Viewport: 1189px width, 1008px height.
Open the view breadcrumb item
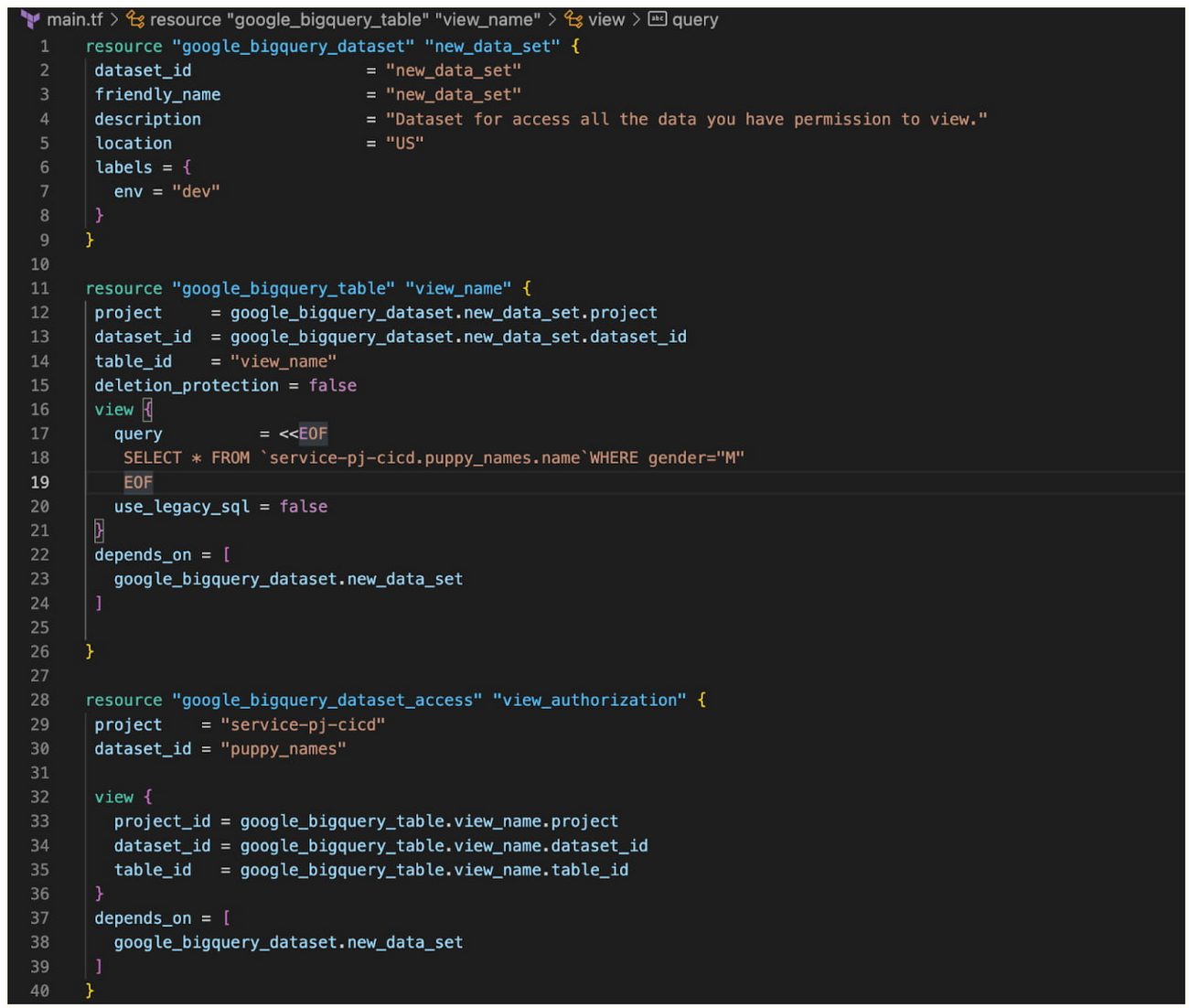606,19
